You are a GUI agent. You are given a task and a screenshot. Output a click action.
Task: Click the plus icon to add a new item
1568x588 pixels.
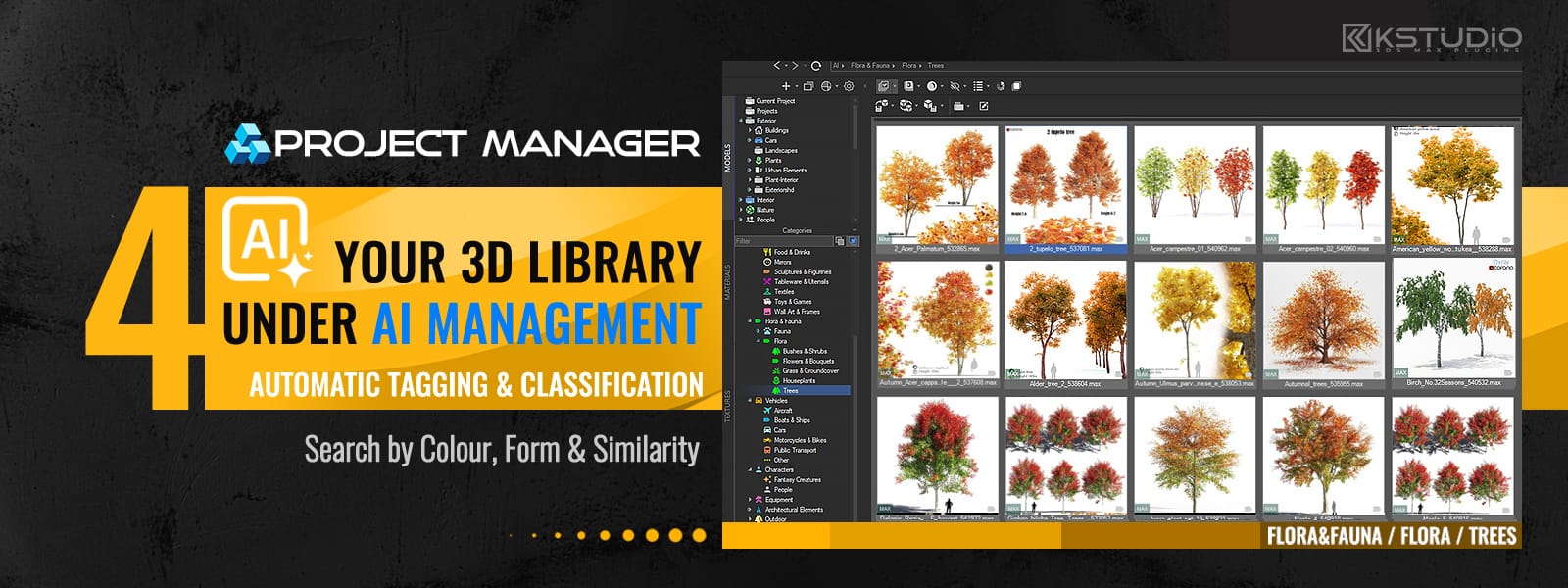point(786,86)
